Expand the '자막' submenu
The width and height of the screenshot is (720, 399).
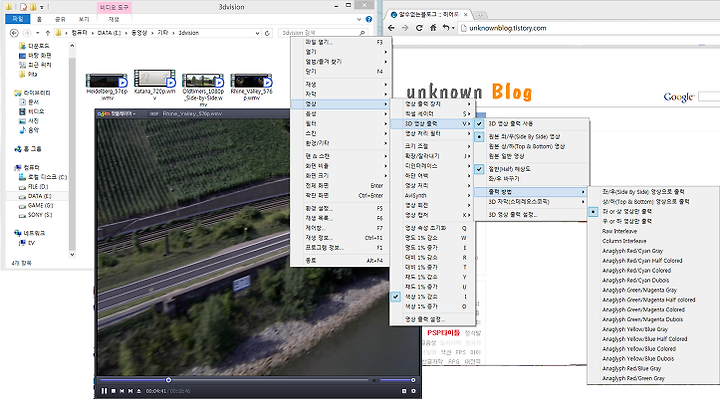340,94
